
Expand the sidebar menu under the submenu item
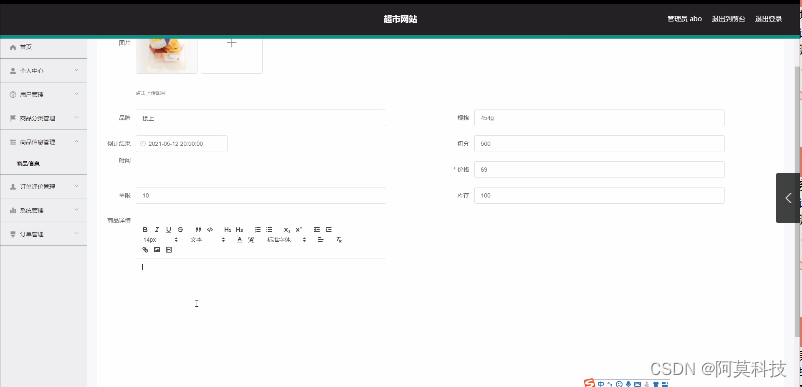point(43,187)
